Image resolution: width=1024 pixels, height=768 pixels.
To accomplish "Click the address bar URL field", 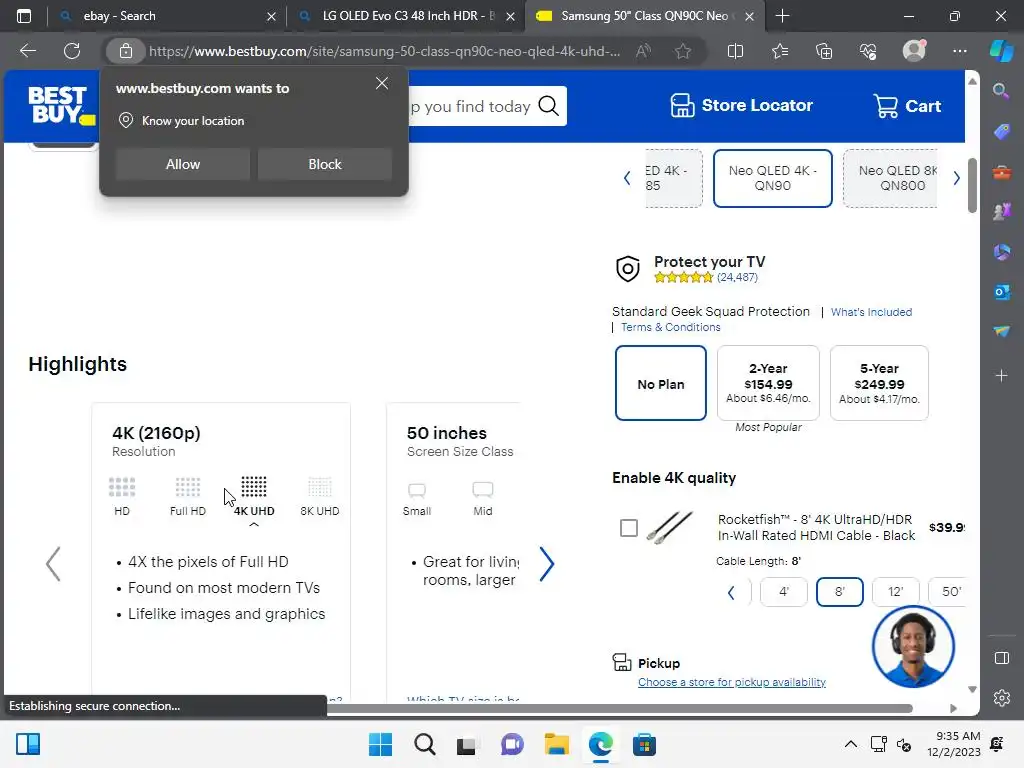I will (x=385, y=51).
